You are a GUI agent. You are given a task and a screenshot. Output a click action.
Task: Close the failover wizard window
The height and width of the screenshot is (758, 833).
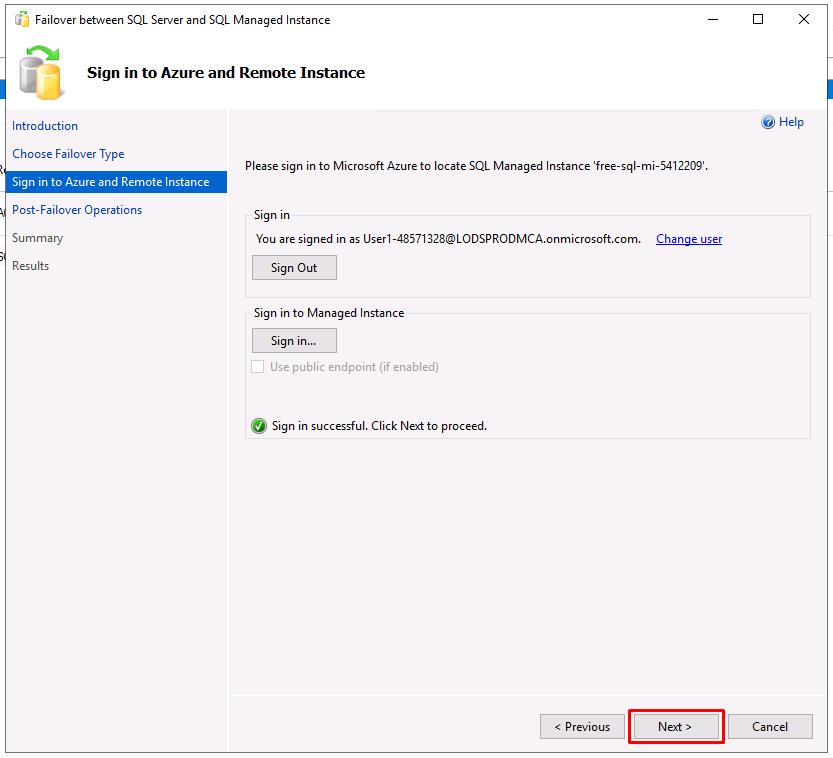(804, 20)
